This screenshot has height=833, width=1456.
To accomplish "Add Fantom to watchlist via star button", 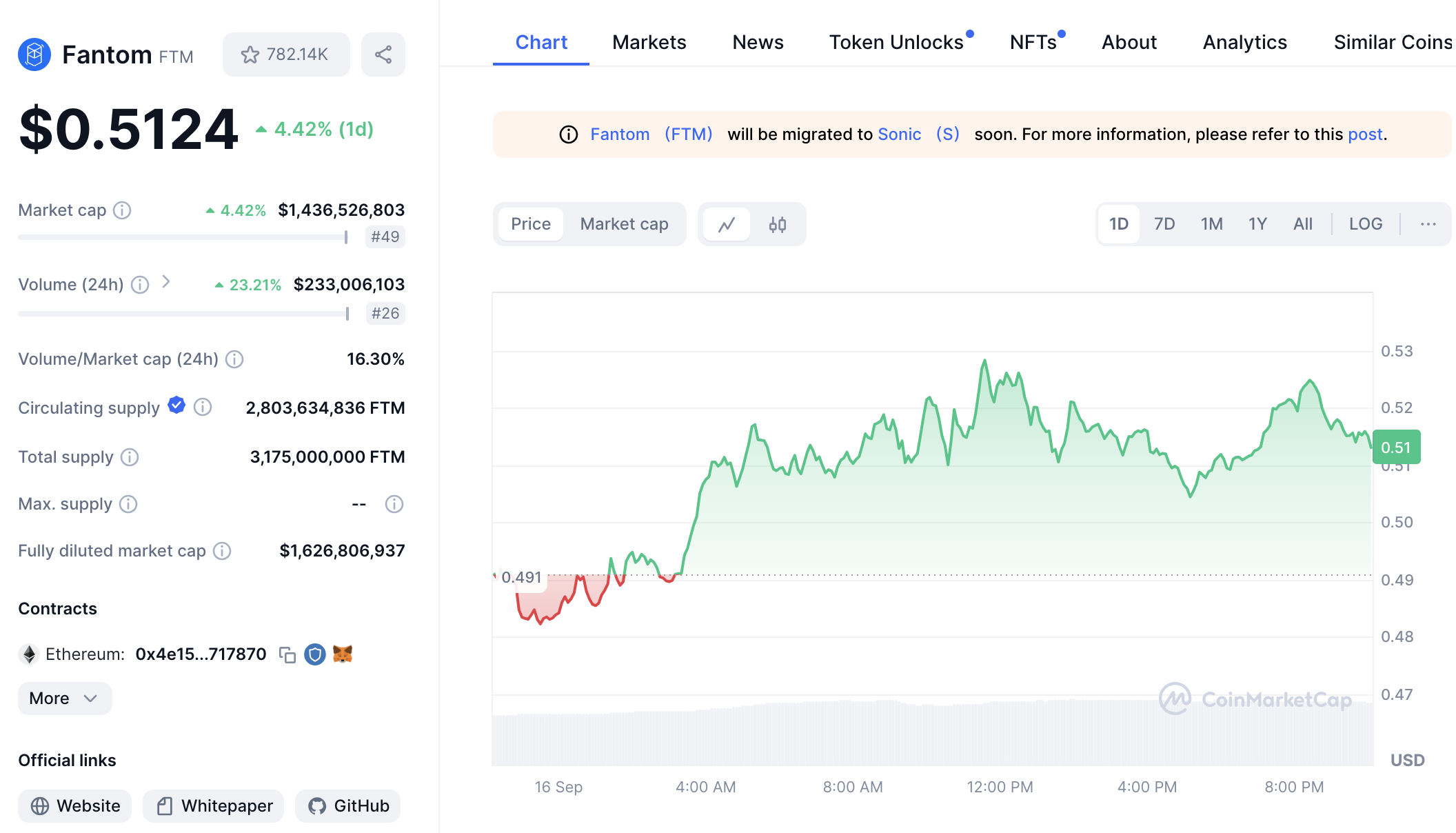I will [286, 54].
